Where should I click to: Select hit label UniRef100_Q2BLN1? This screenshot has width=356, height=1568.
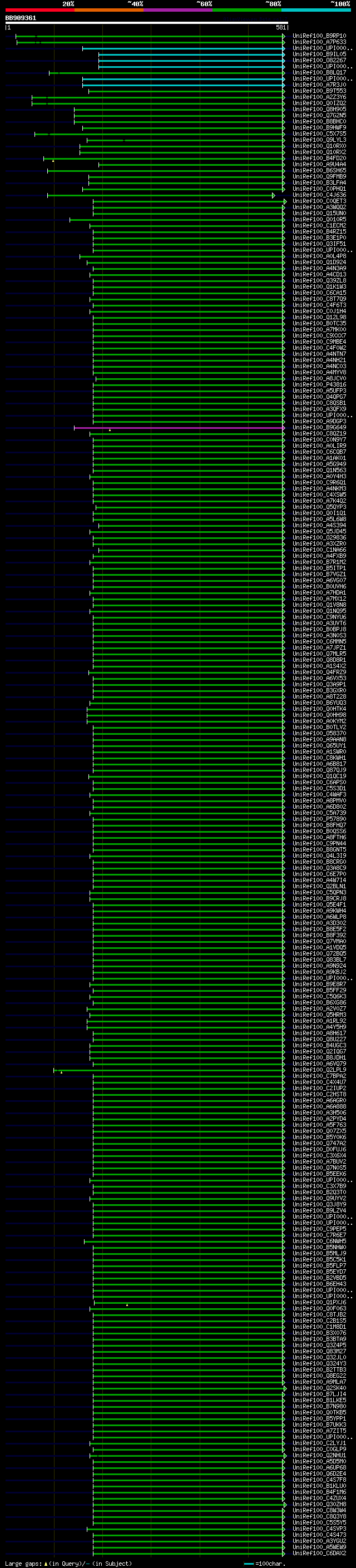319,886
